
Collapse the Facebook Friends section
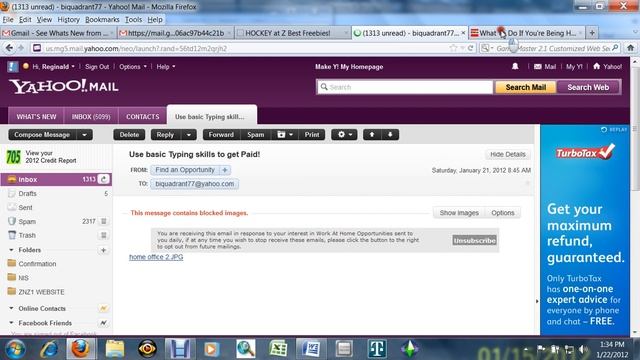point(11,322)
